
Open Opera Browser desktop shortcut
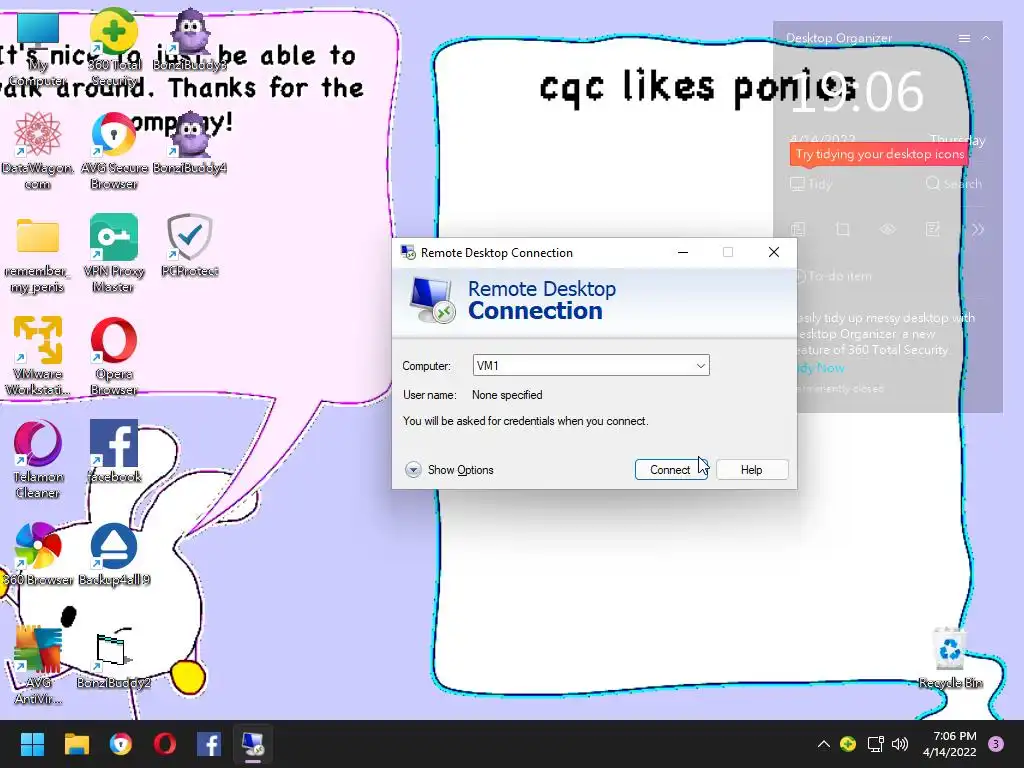tap(114, 356)
